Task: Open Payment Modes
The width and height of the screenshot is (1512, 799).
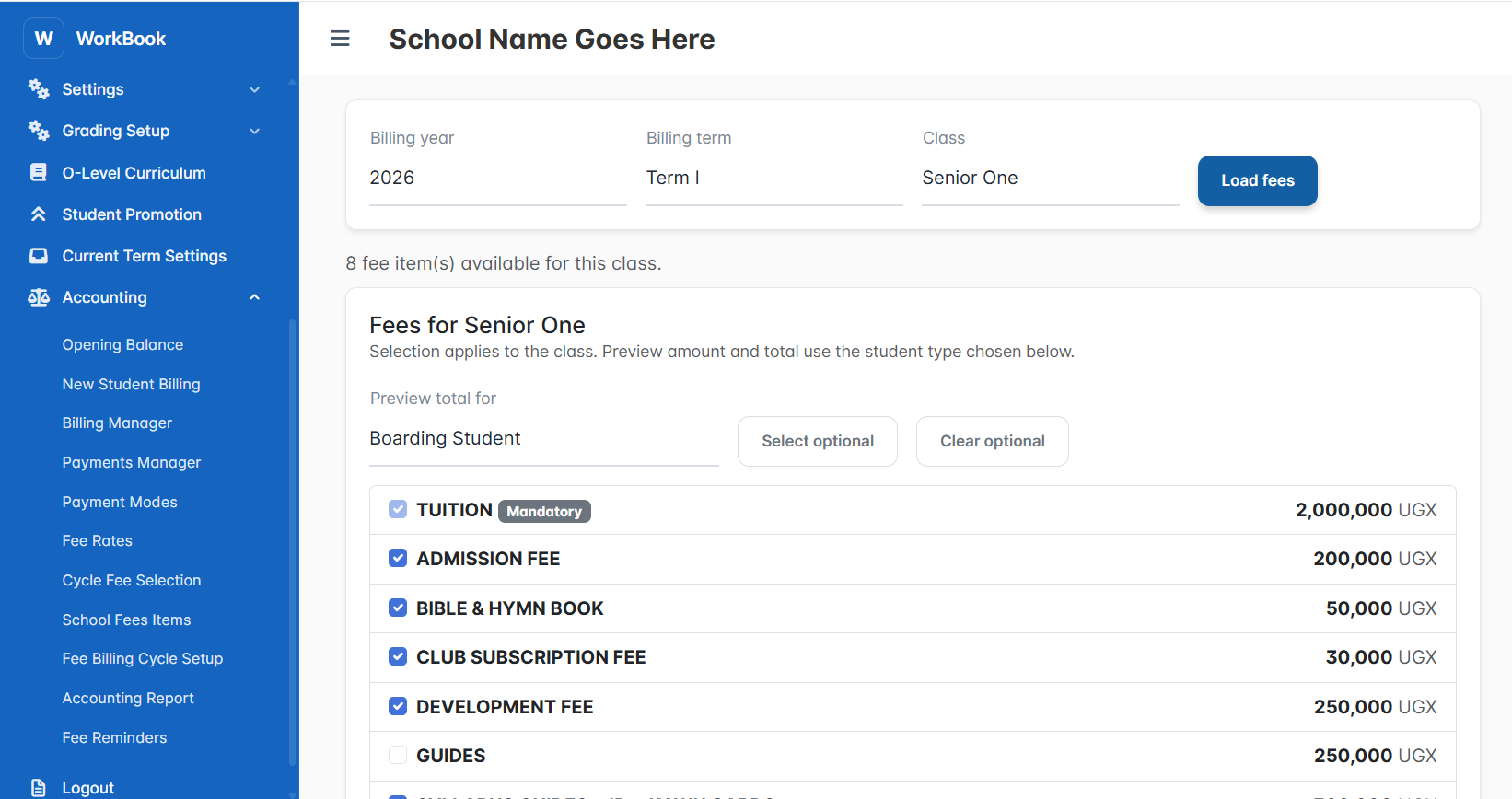Action: (120, 502)
